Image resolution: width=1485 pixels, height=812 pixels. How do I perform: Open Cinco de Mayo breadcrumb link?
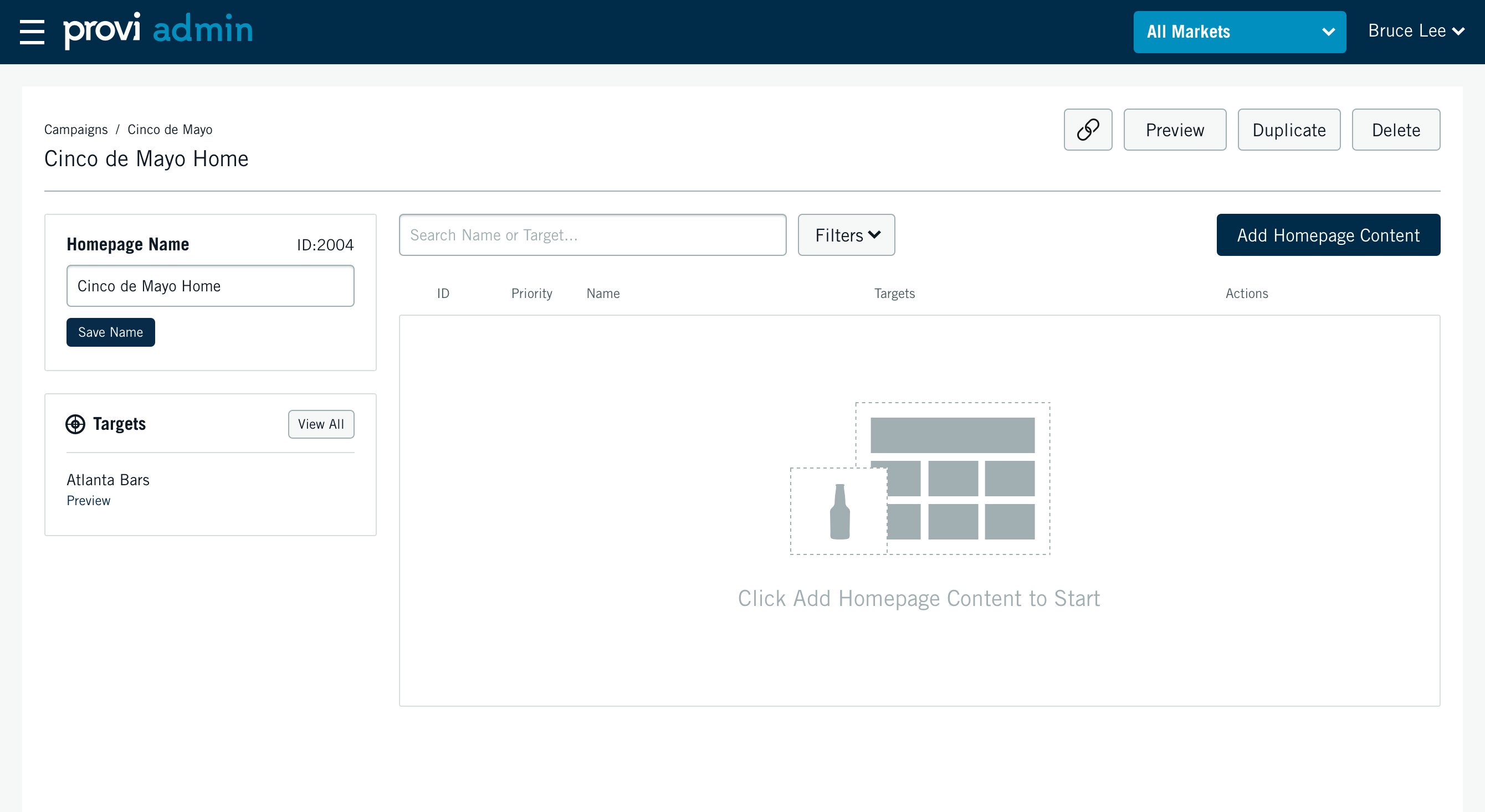coord(170,130)
